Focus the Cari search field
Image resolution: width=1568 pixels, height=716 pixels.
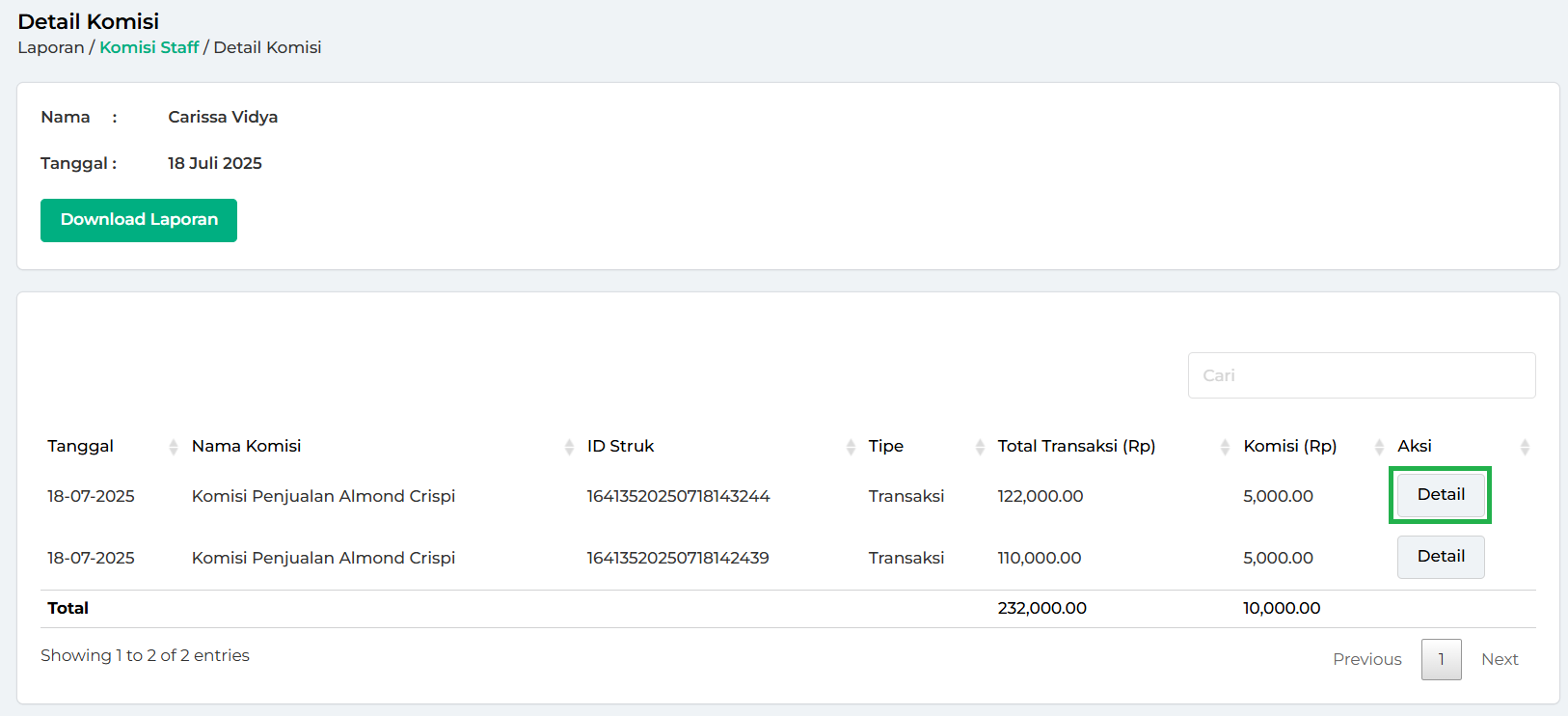pos(1362,375)
